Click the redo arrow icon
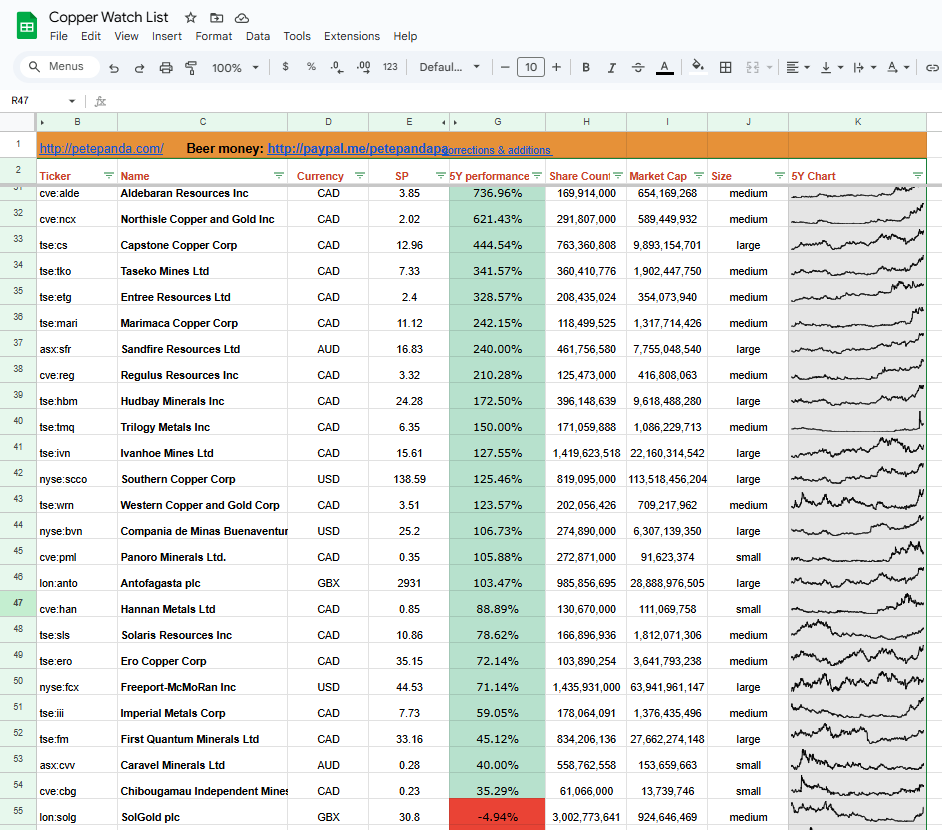Viewport: 942px width, 830px height. pyautogui.click(x=139, y=68)
